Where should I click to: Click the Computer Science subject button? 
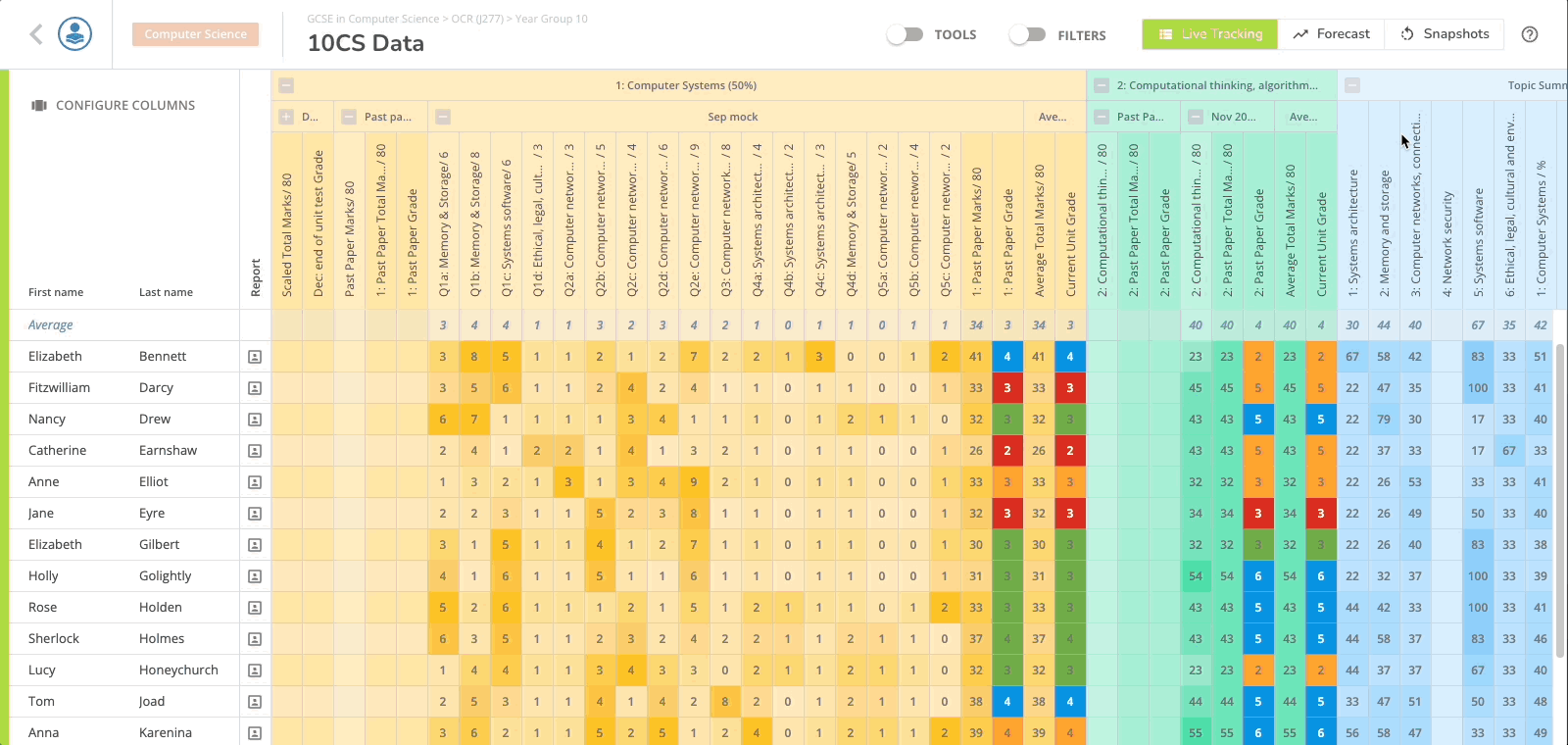196,34
